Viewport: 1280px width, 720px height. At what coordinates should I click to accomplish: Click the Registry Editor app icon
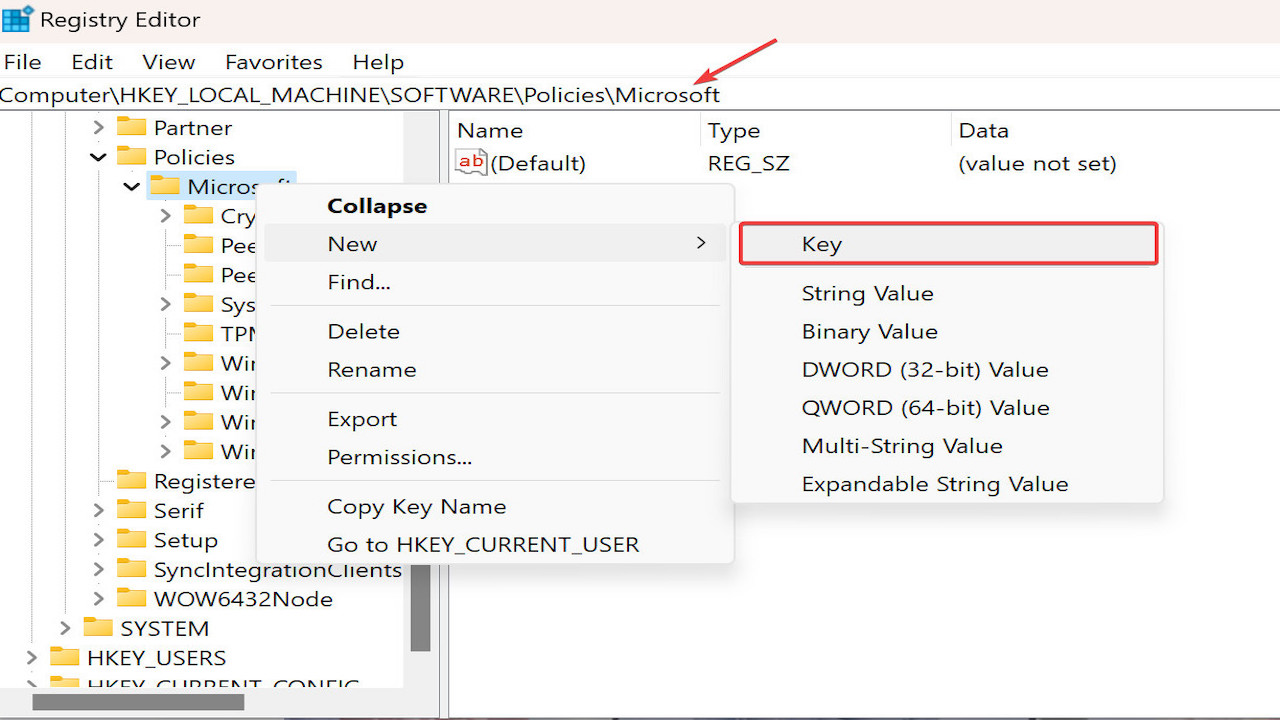tap(17, 19)
